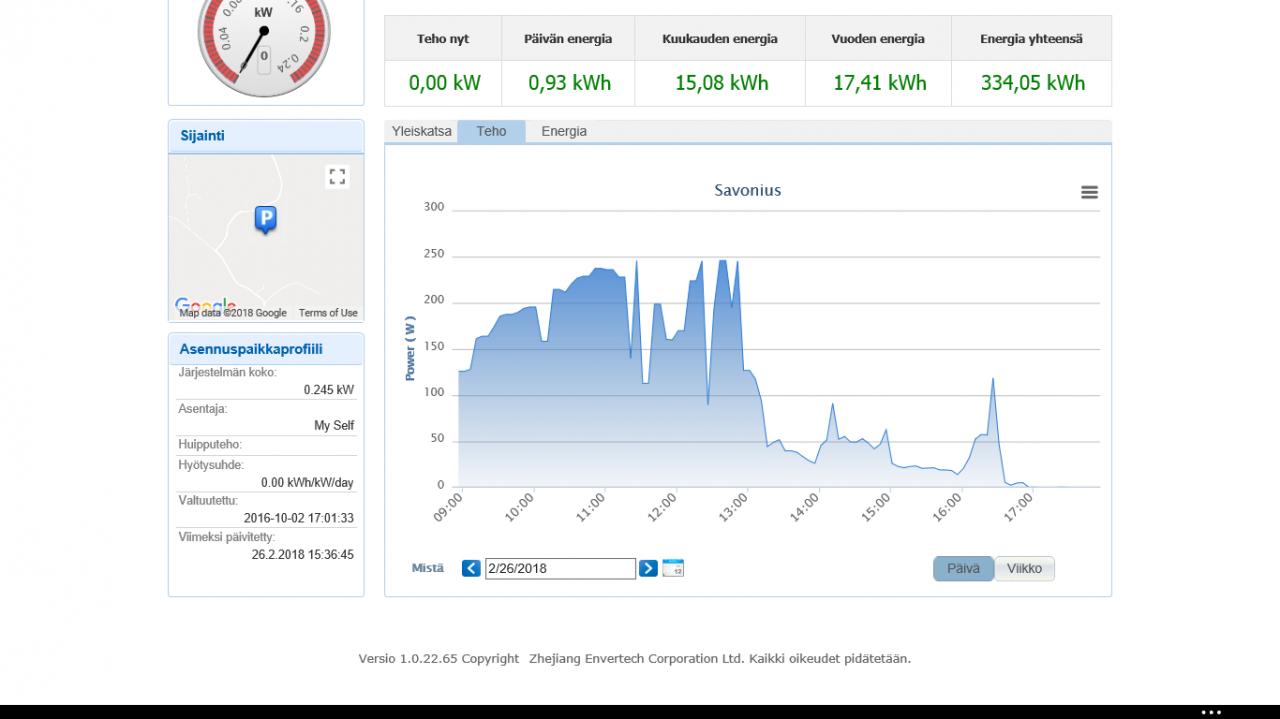Click the system size value 0.245 kW
The image size is (1280, 719).
(x=329, y=390)
